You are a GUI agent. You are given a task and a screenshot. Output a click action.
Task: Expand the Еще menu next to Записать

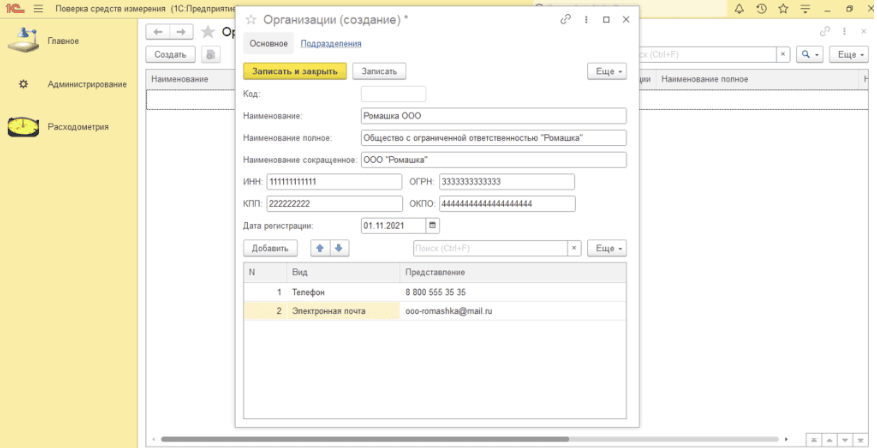tap(606, 72)
